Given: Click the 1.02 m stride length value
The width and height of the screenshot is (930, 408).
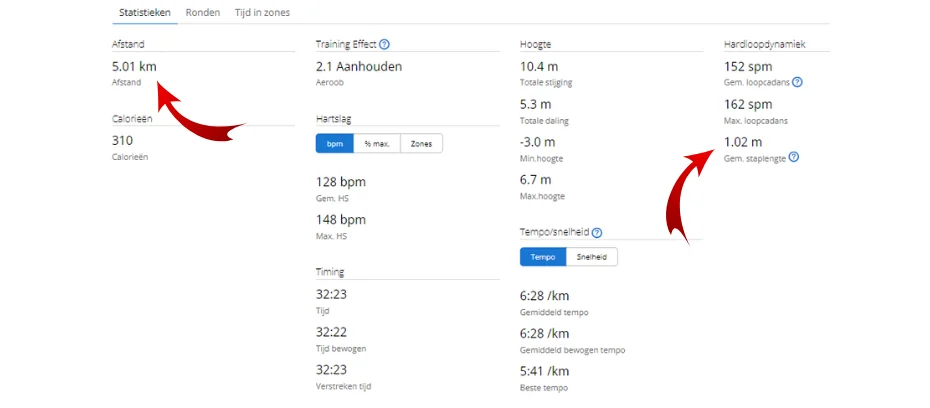Looking at the screenshot, I should [742, 142].
